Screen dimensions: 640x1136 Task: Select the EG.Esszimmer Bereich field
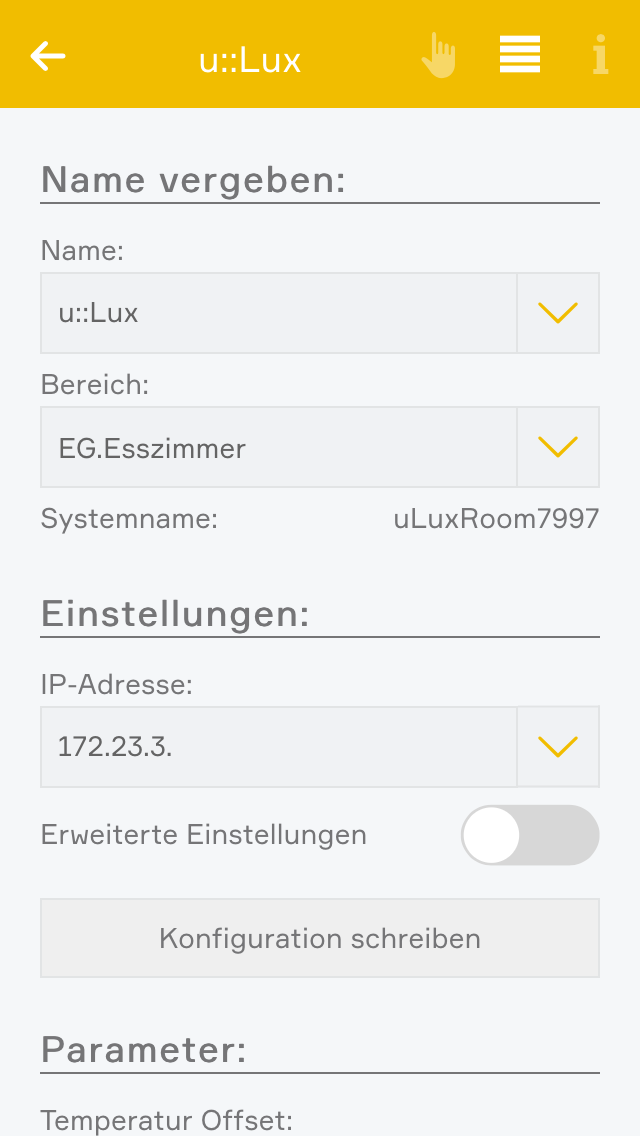(278, 446)
